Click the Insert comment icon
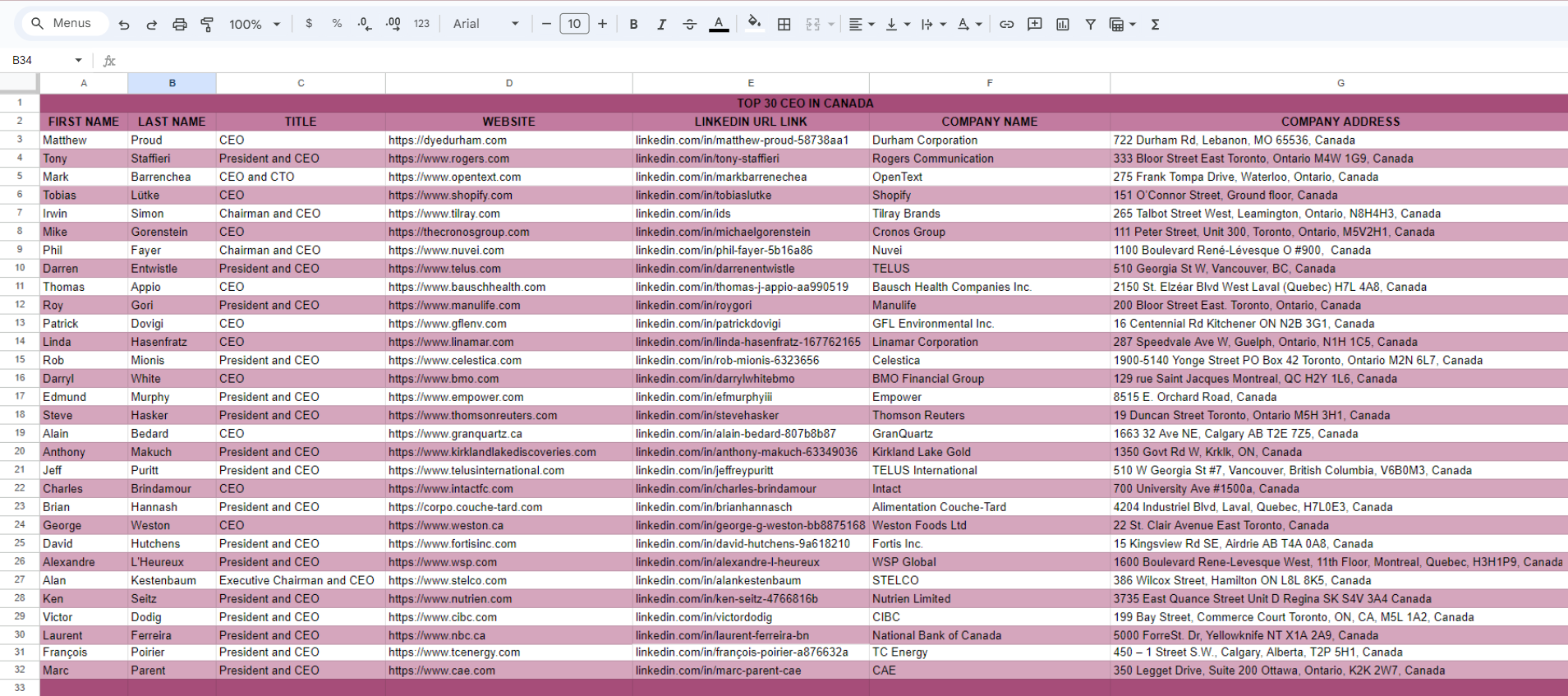This screenshot has height=696, width=1568. [1035, 25]
